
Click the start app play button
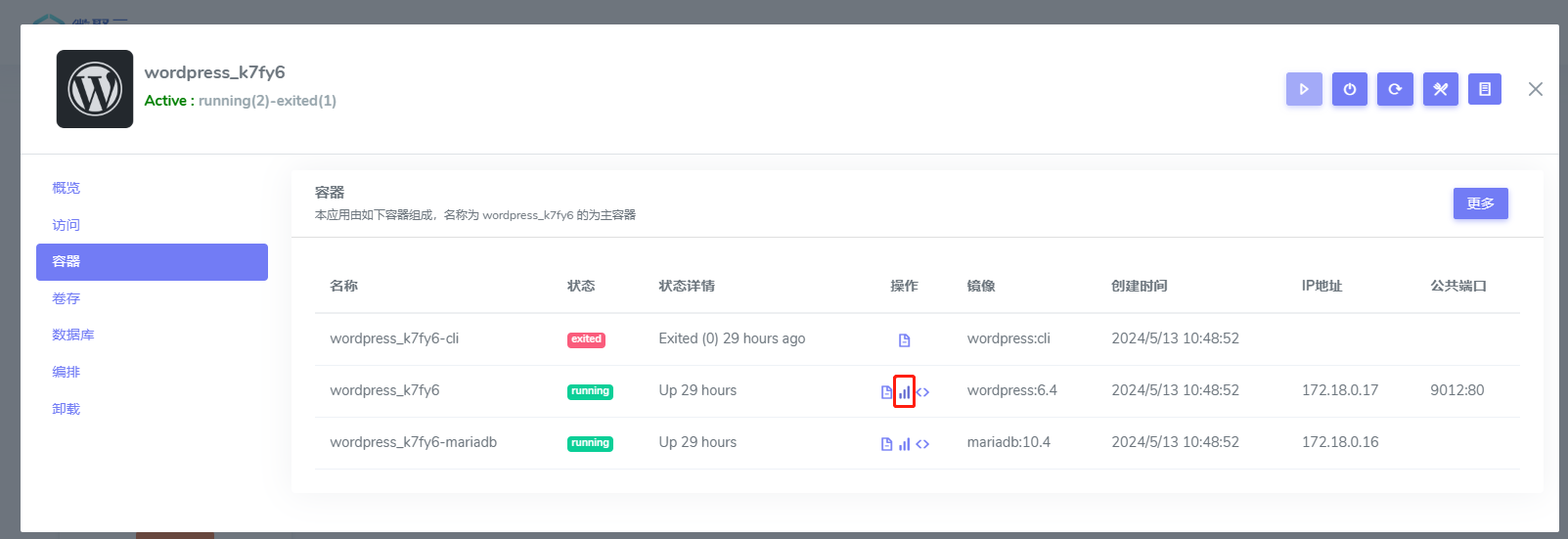point(1304,89)
